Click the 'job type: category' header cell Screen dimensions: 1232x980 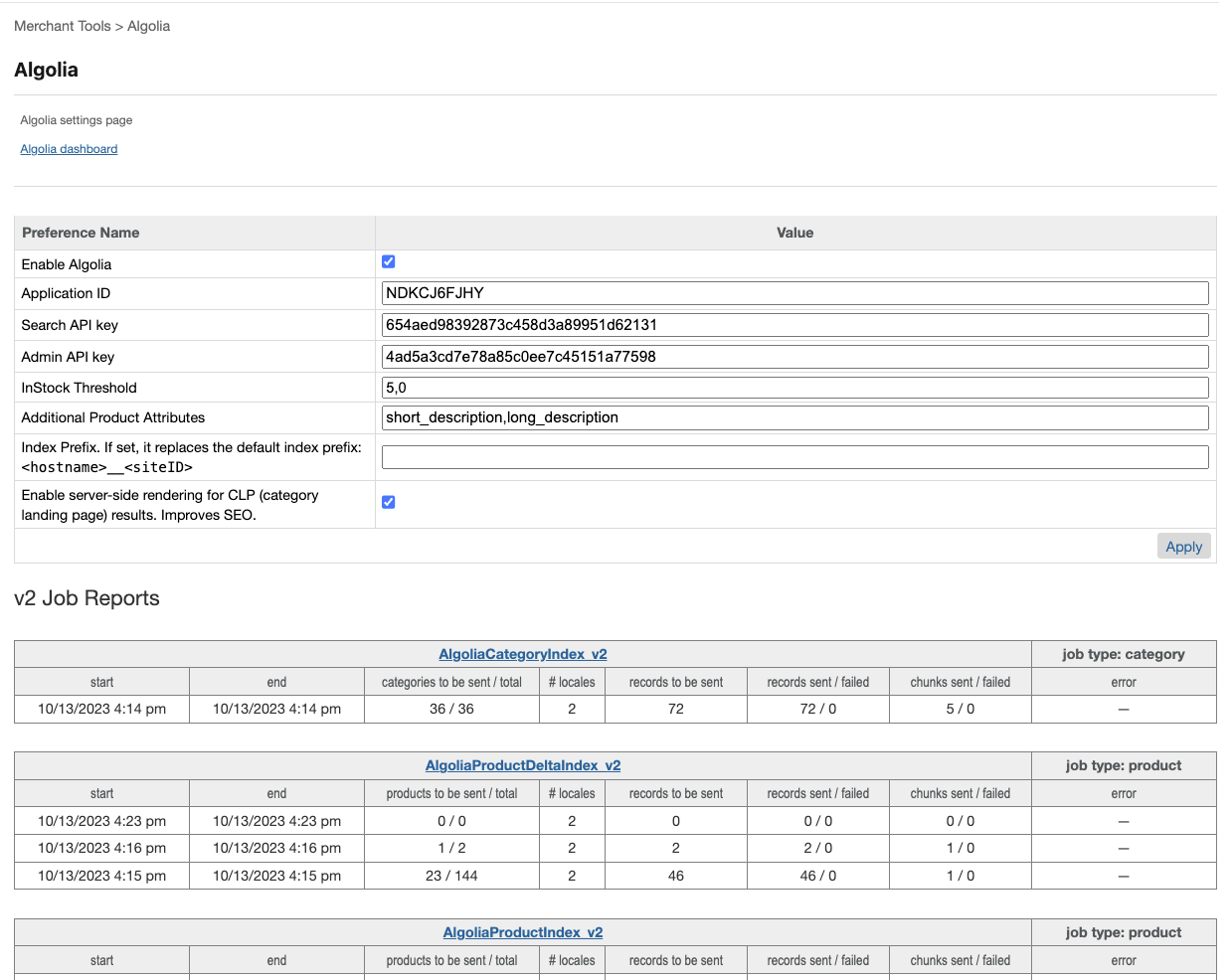[1124, 654]
